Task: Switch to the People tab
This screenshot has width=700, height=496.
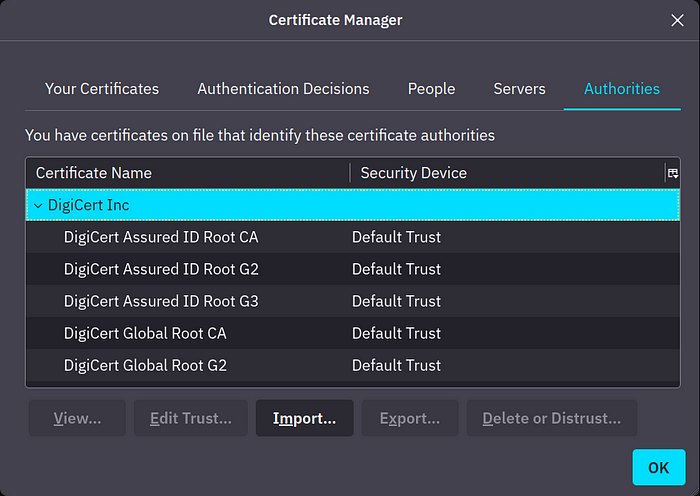Action: [x=431, y=89]
